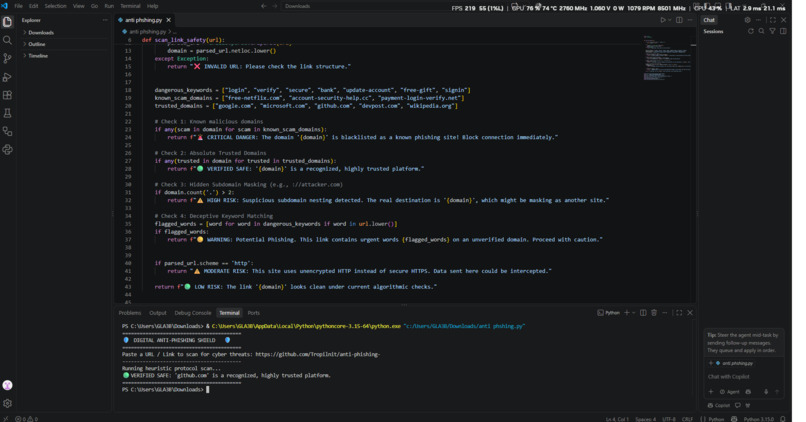Switch to the Problems panel tab
The height and width of the screenshot is (422, 806).
(x=130, y=313)
